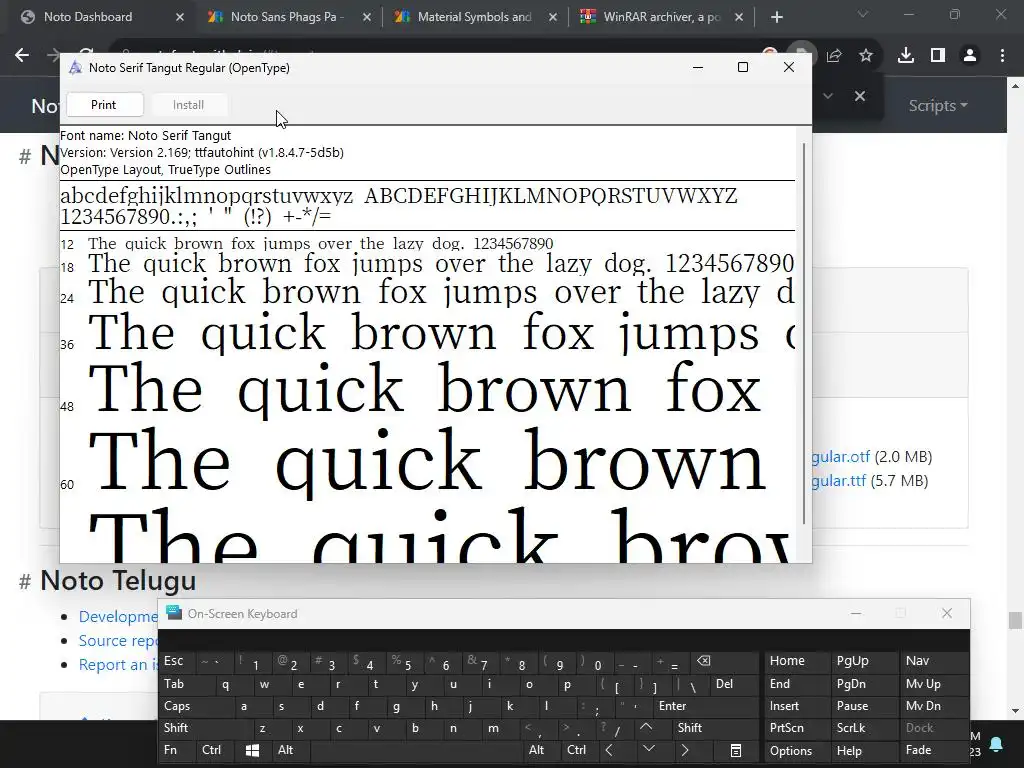Screen dimensions: 1024x768
Task: Click the Enter key on On-Screen Keyboard
Action: pos(707,706)
